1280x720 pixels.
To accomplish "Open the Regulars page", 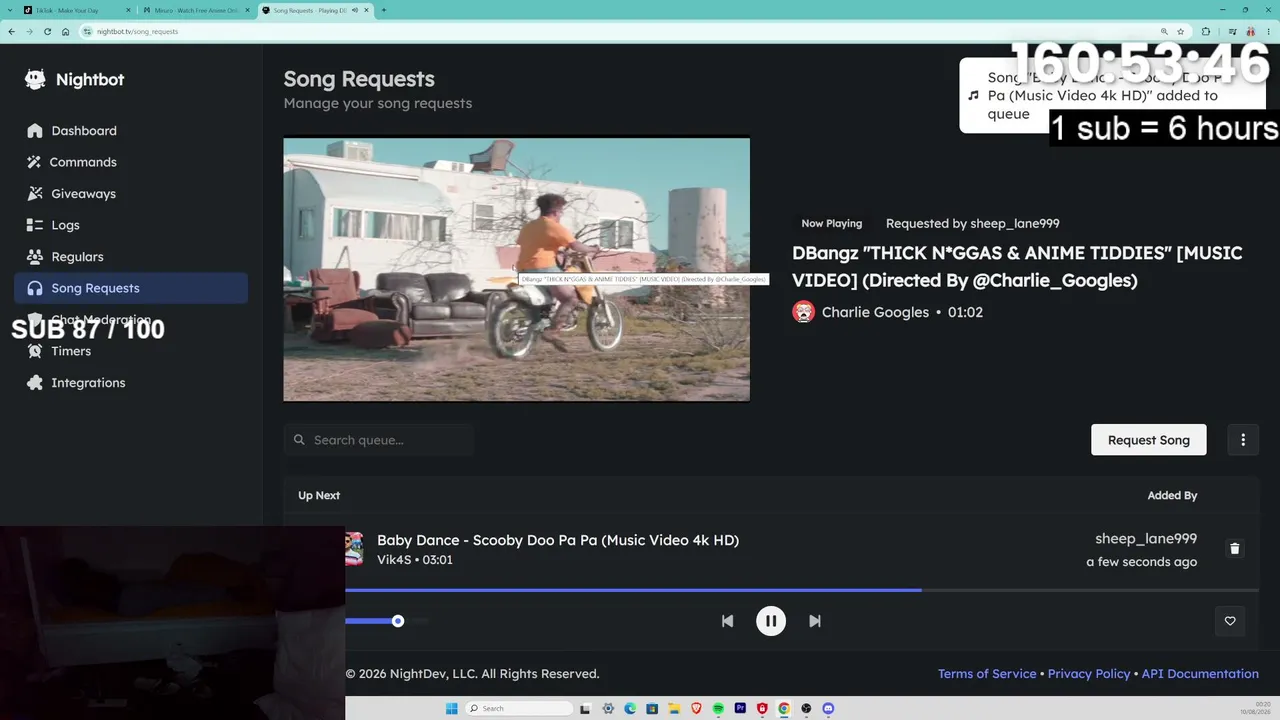I will [x=131, y=257].
